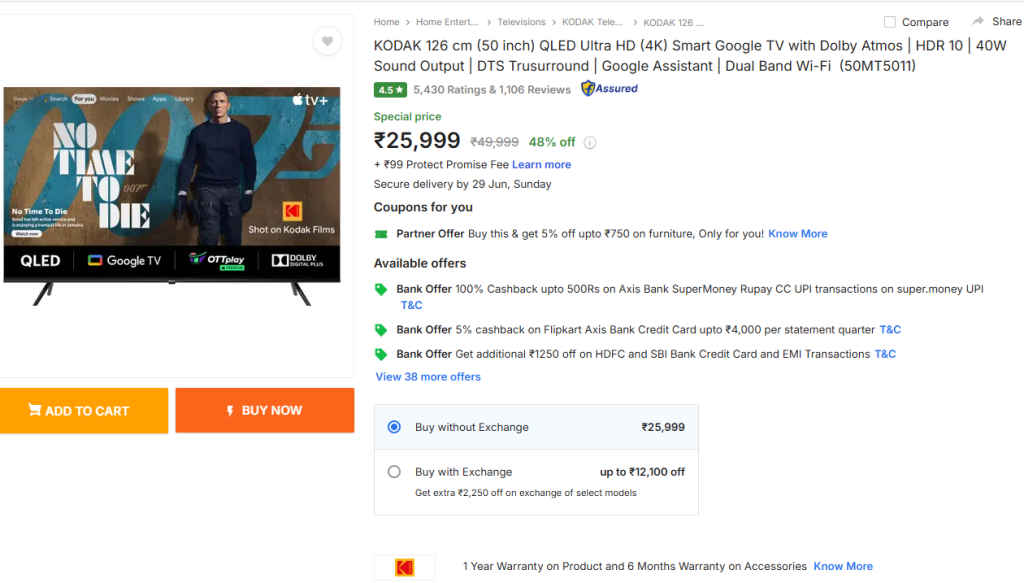Open the price details info icon
The width and height of the screenshot is (1024, 583).
coord(589,142)
